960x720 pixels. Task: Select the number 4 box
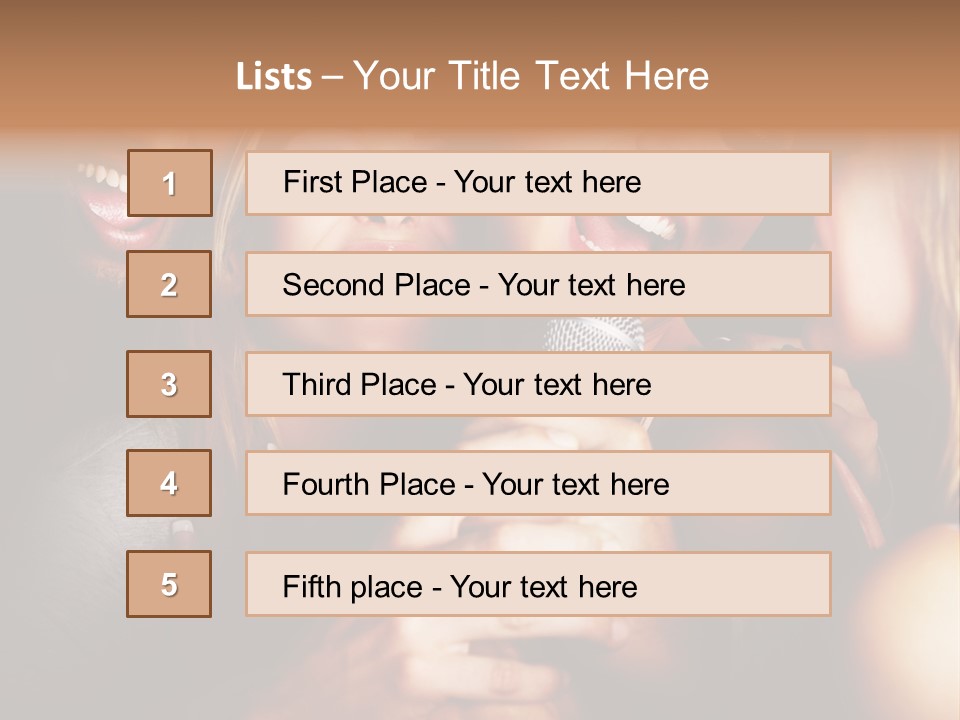tap(169, 483)
